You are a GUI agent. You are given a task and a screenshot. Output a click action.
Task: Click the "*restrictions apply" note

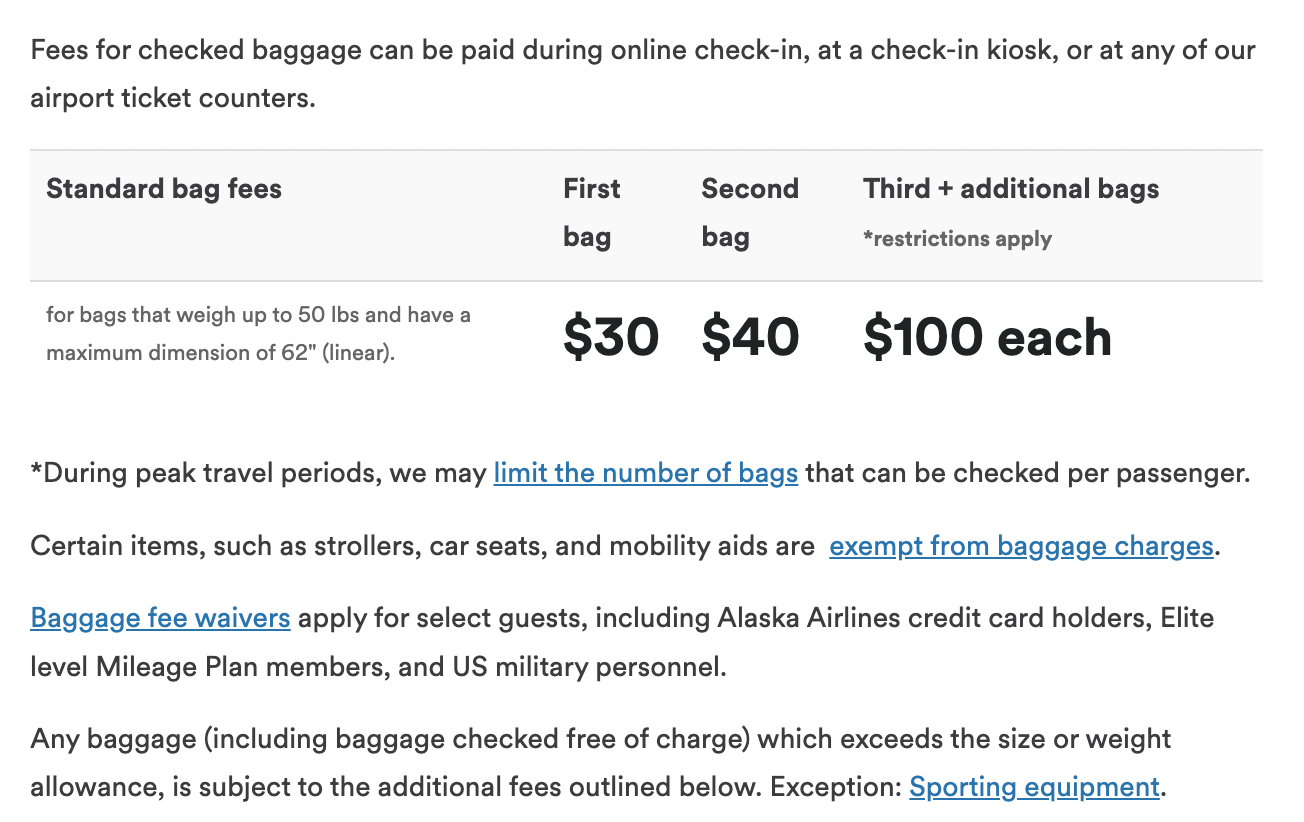(957, 239)
